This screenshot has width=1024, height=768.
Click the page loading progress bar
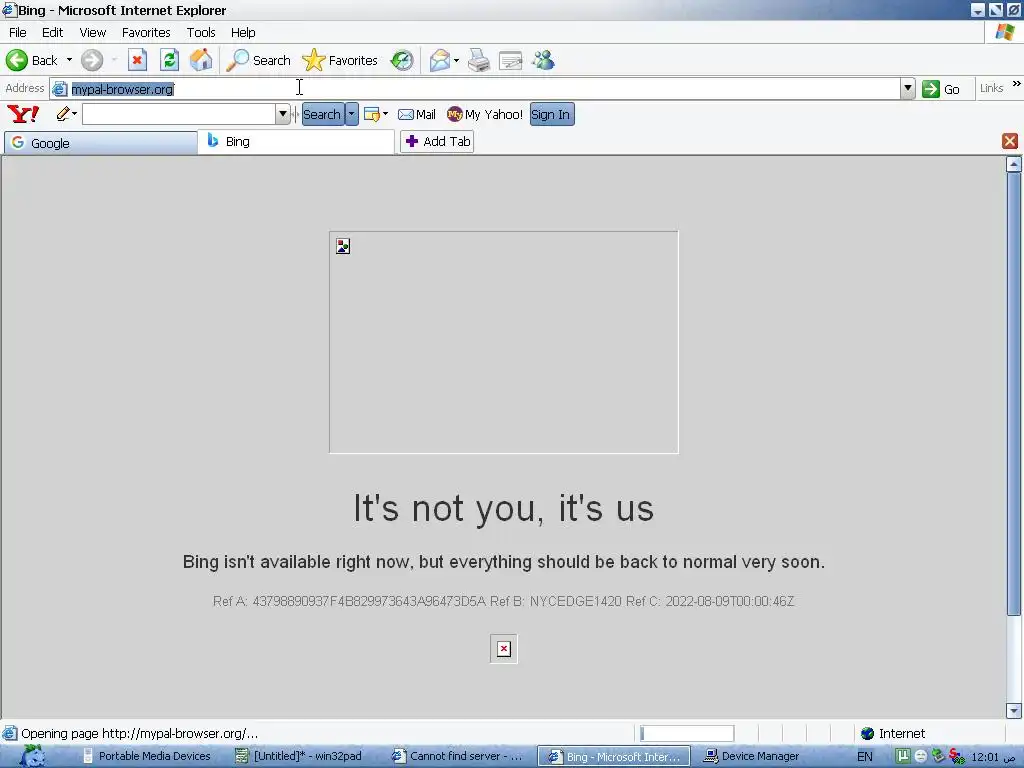687,733
